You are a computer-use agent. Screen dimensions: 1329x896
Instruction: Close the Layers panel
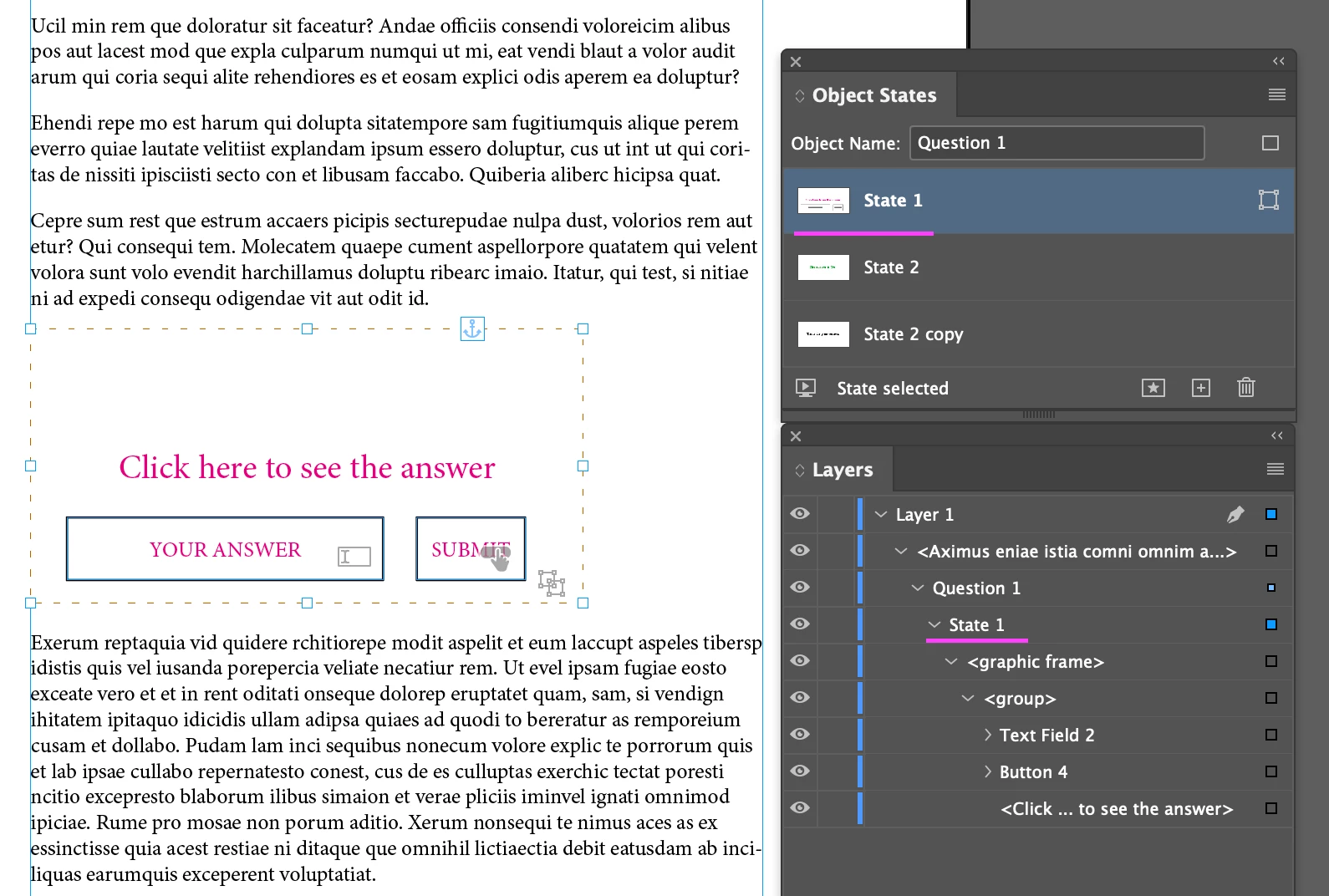[x=796, y=436]
